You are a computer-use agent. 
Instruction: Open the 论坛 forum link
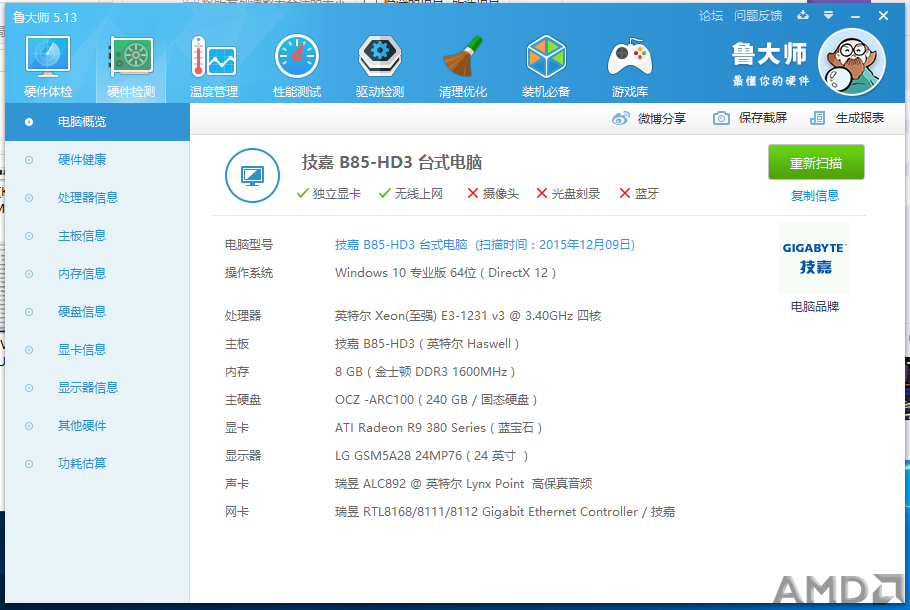pos(711,16)
